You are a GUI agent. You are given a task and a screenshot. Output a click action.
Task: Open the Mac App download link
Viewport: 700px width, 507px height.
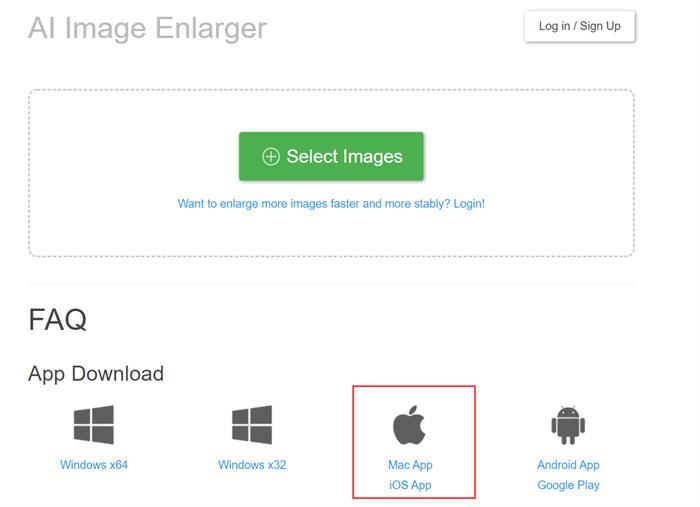click(x=410, y=465)
